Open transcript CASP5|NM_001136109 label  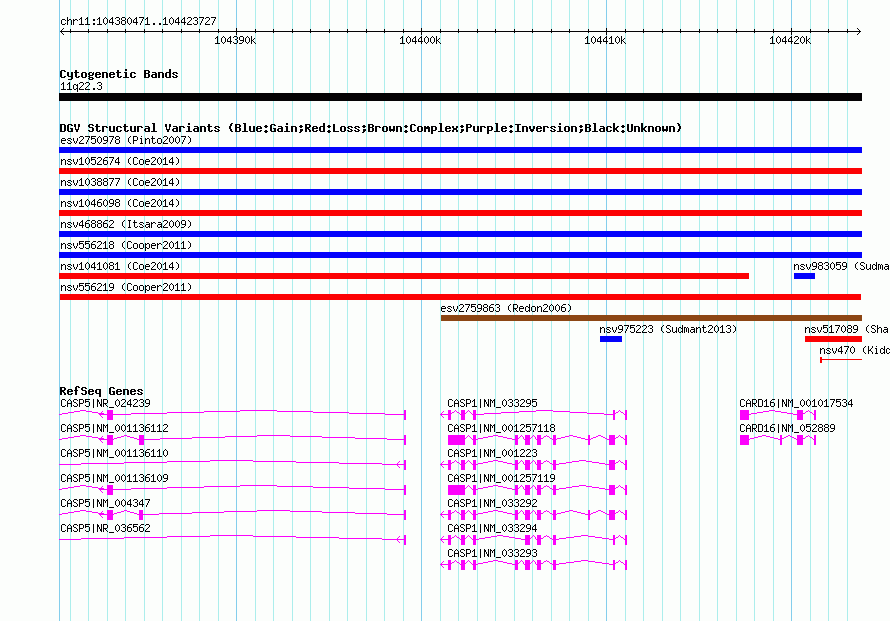pyautogui.click(x=115, y=479)
